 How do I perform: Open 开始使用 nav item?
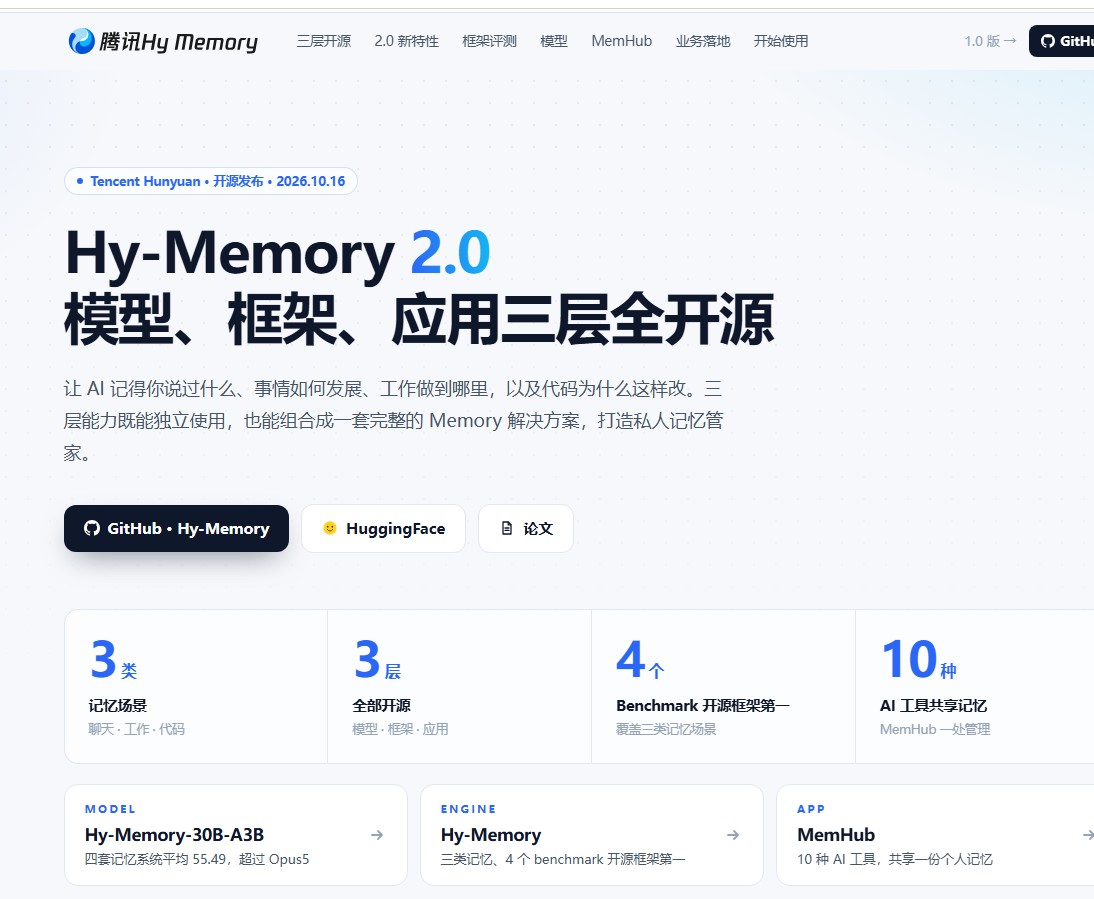pyautogui.click(x=781, y=41)
